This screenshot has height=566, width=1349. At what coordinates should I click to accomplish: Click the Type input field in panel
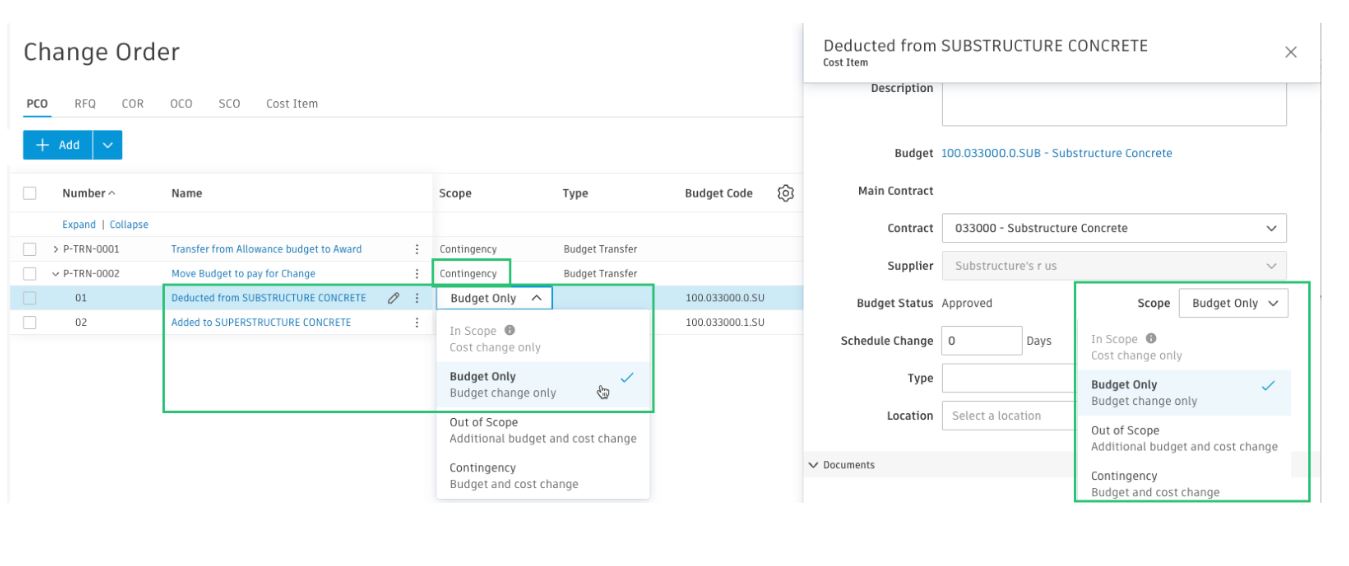(x=1009, y=378)
